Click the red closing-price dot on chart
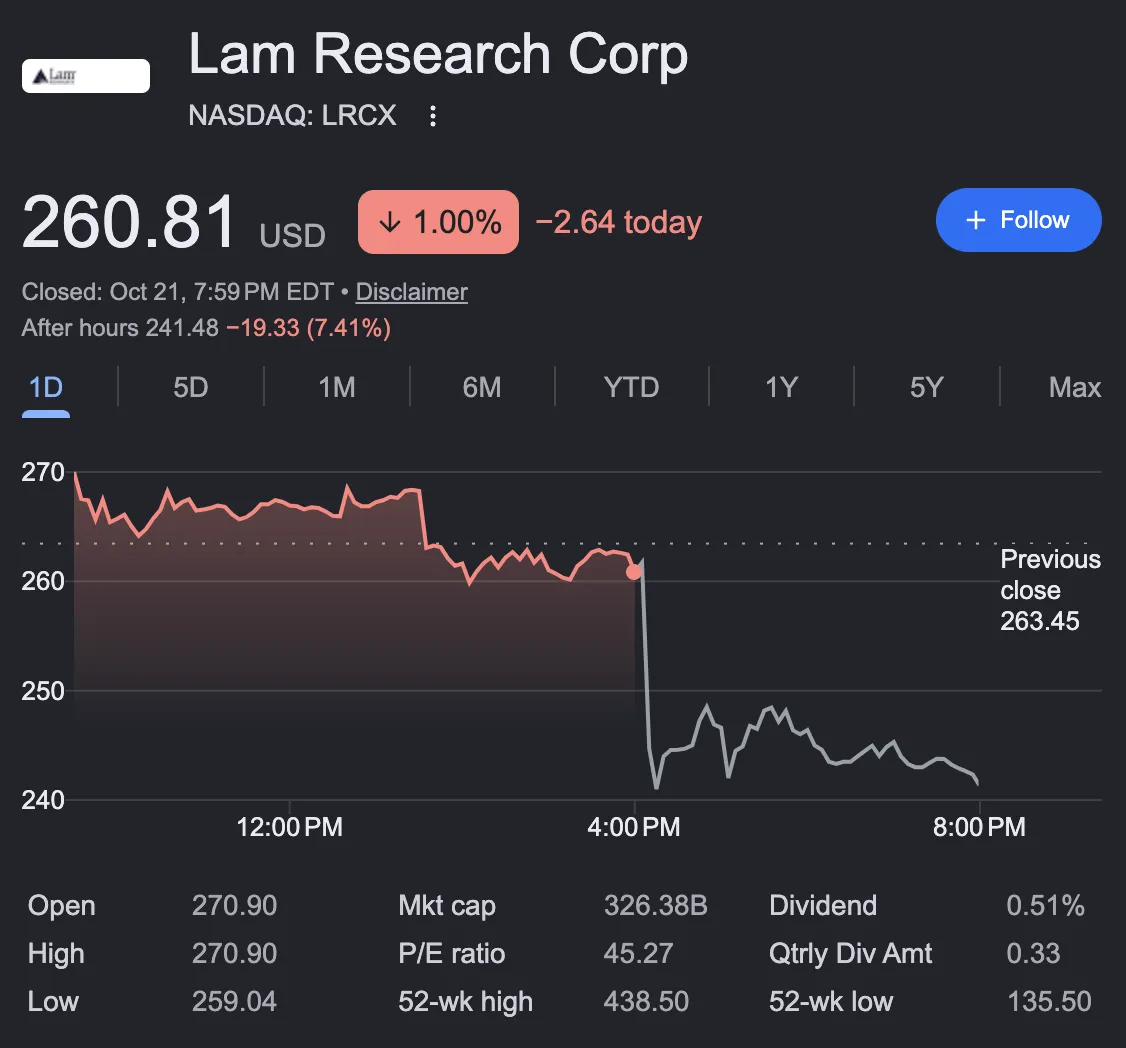Image resolution: width=1126 pixels, height=1048 pixels. [633, 572]
